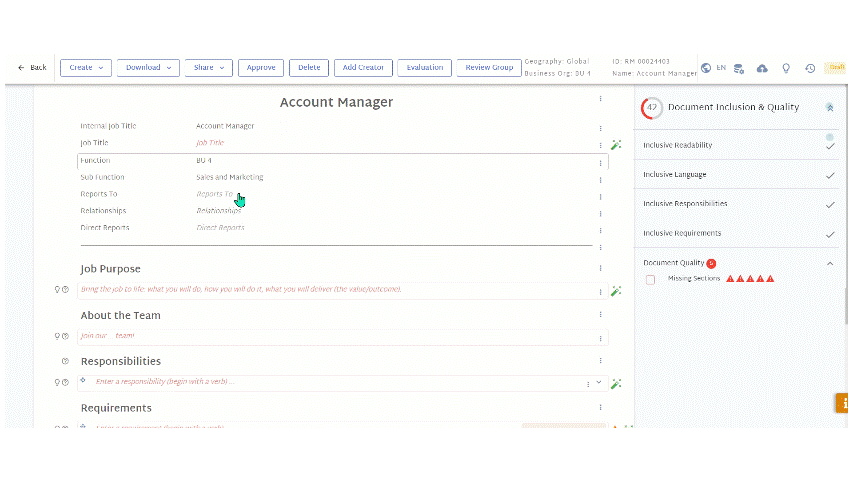Open the options menu for Job Title row
Image resolution: width=853 pixels, height=480 pixels.
click(601, 146)
